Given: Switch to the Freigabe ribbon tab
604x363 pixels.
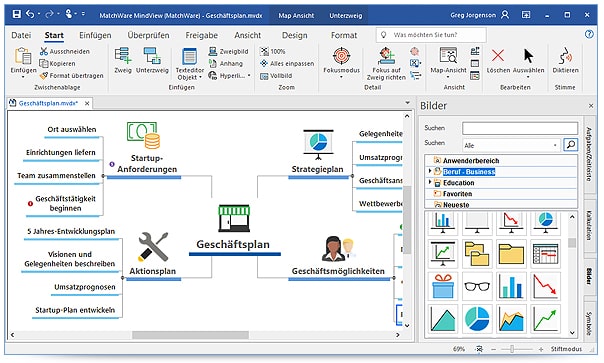Looking at the screenshot, I should [201, 35].
